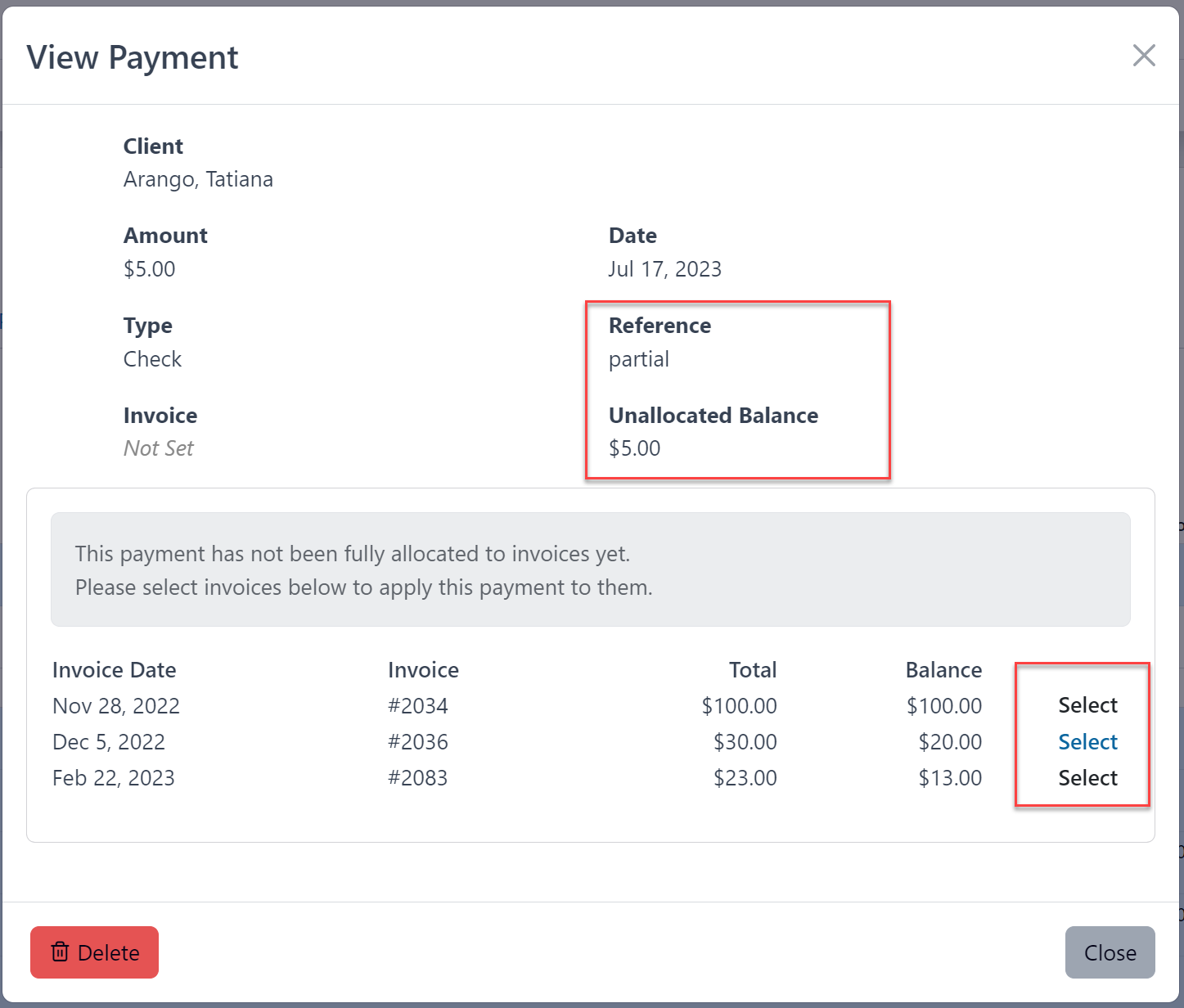
Task: Click the payment Date Jul 17, 2023
Action: click(665, 268)
